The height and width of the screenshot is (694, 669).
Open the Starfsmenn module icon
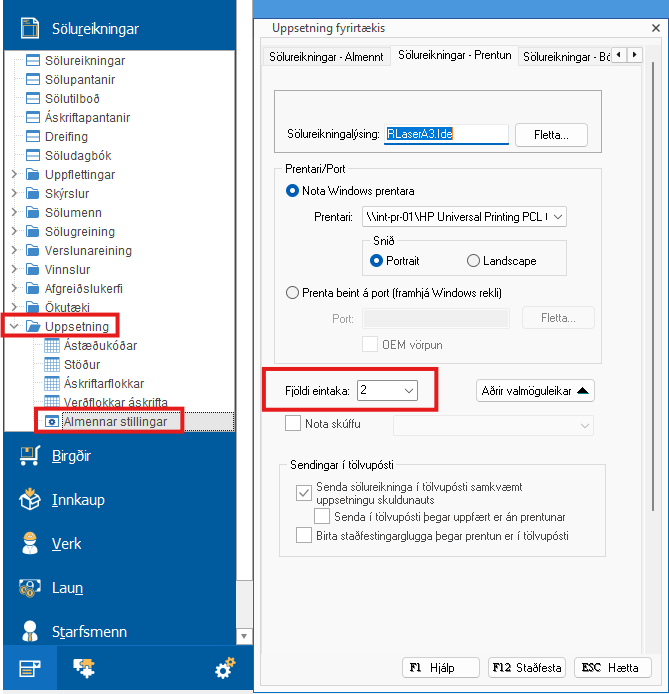[x=32, y=632]
